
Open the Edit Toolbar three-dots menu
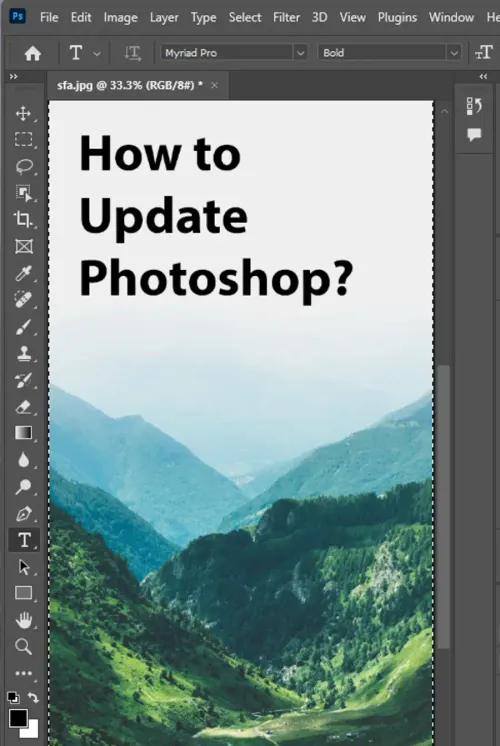(23, 673)
